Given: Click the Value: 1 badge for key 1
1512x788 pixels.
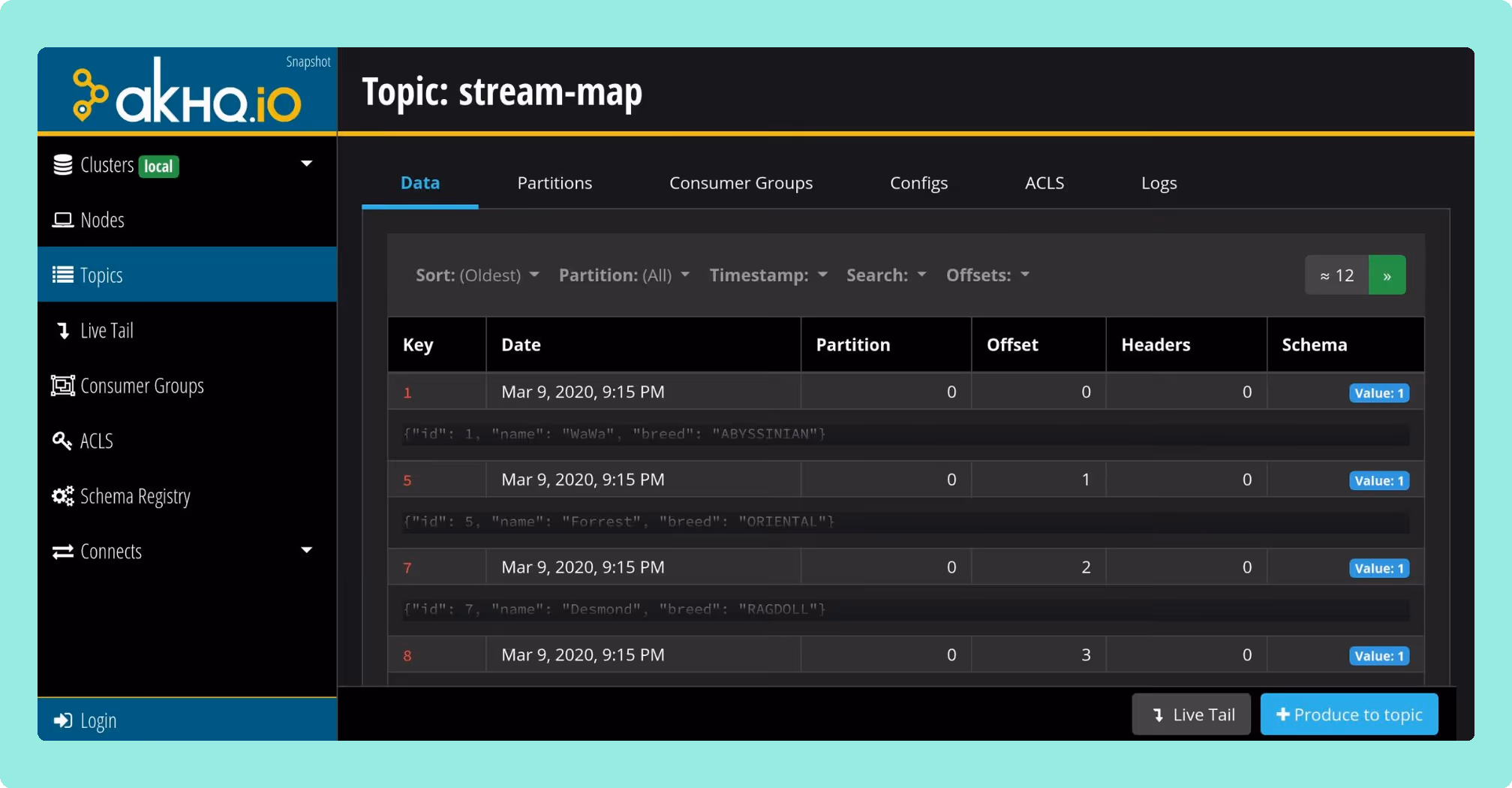Looking at the screenshot, I should click(x=1378, y=393).
